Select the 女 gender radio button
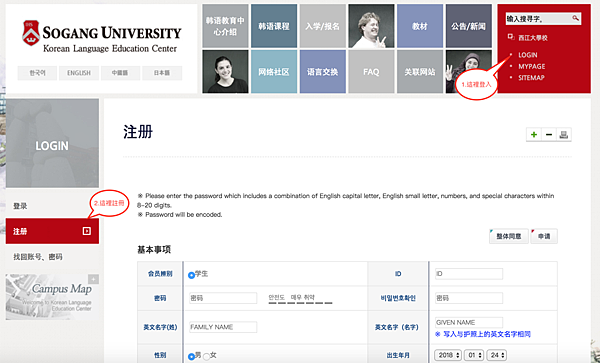600x363 pixels. tap(206, 356)
